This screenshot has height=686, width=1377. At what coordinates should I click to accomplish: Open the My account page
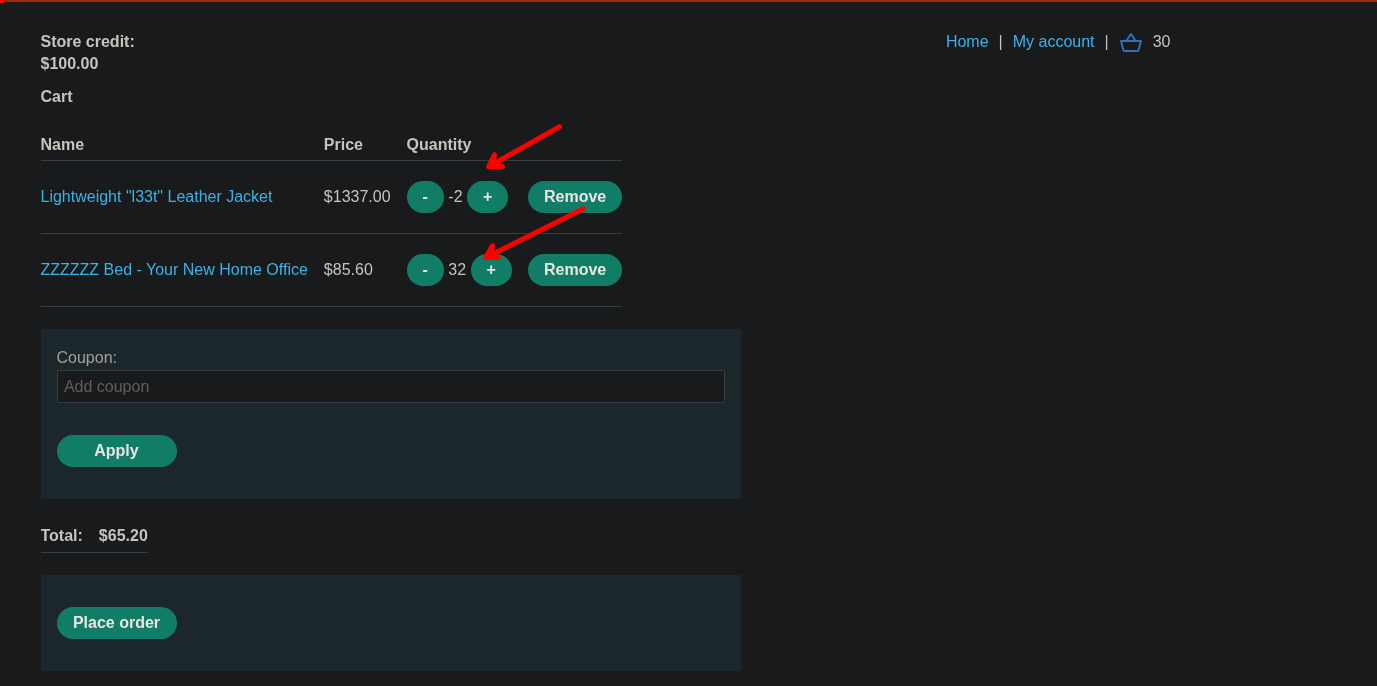tap(1053, 42)
